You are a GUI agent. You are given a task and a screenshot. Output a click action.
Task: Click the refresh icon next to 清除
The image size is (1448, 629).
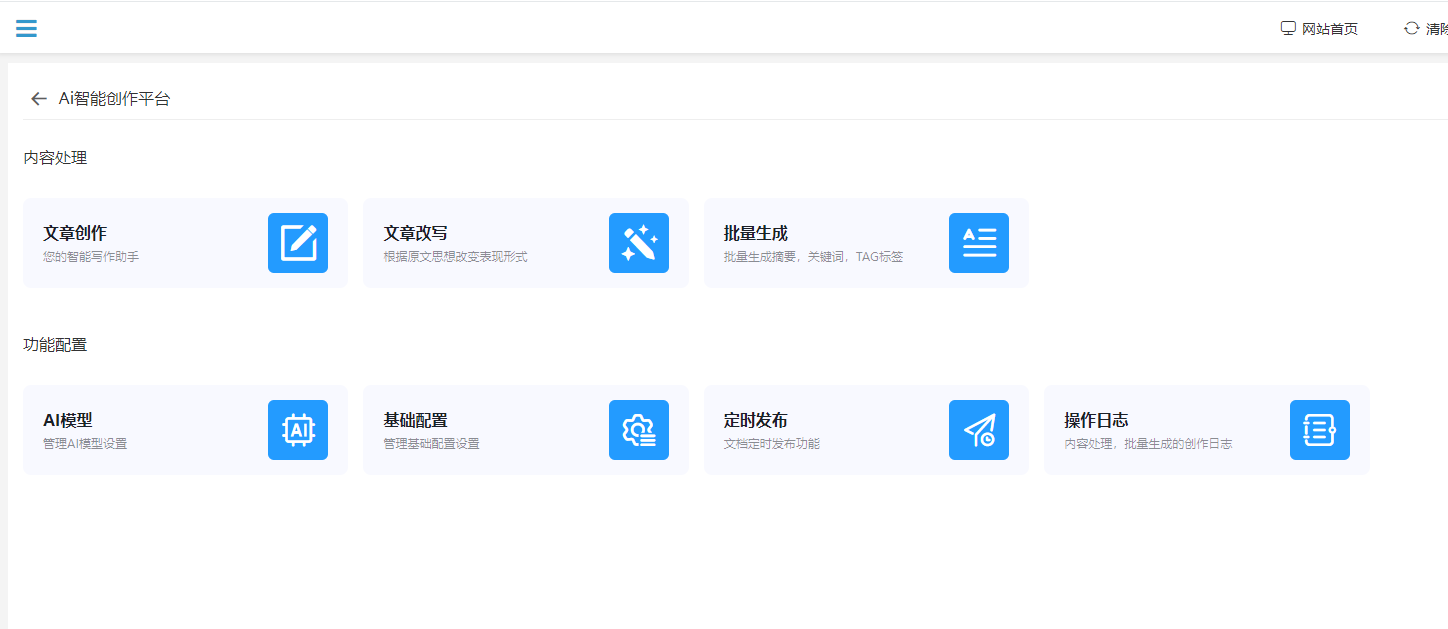click(1412, 28)
